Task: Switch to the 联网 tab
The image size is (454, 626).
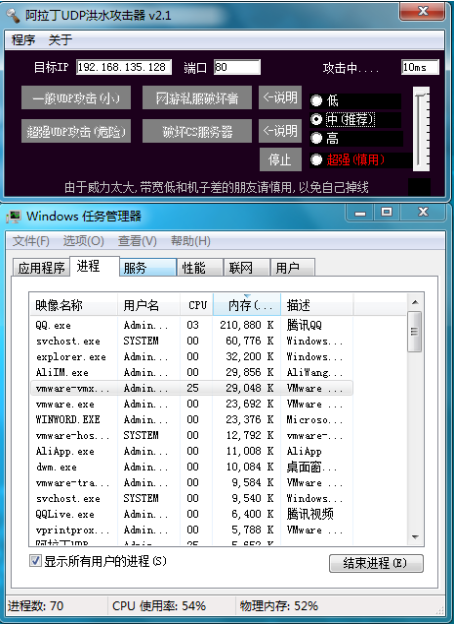Action: pos(246,267)
